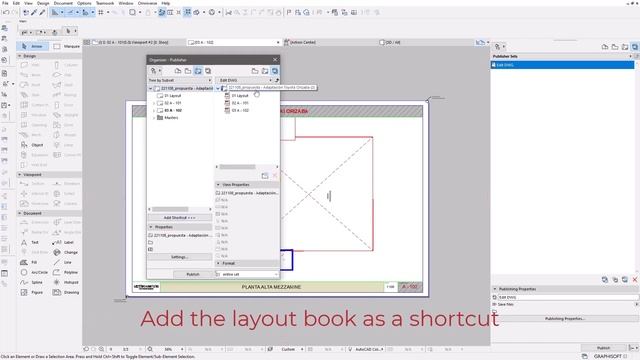Click Publisher icon in Organizer right pane
Screen dimensions: 640x360
tap(275, 71)
